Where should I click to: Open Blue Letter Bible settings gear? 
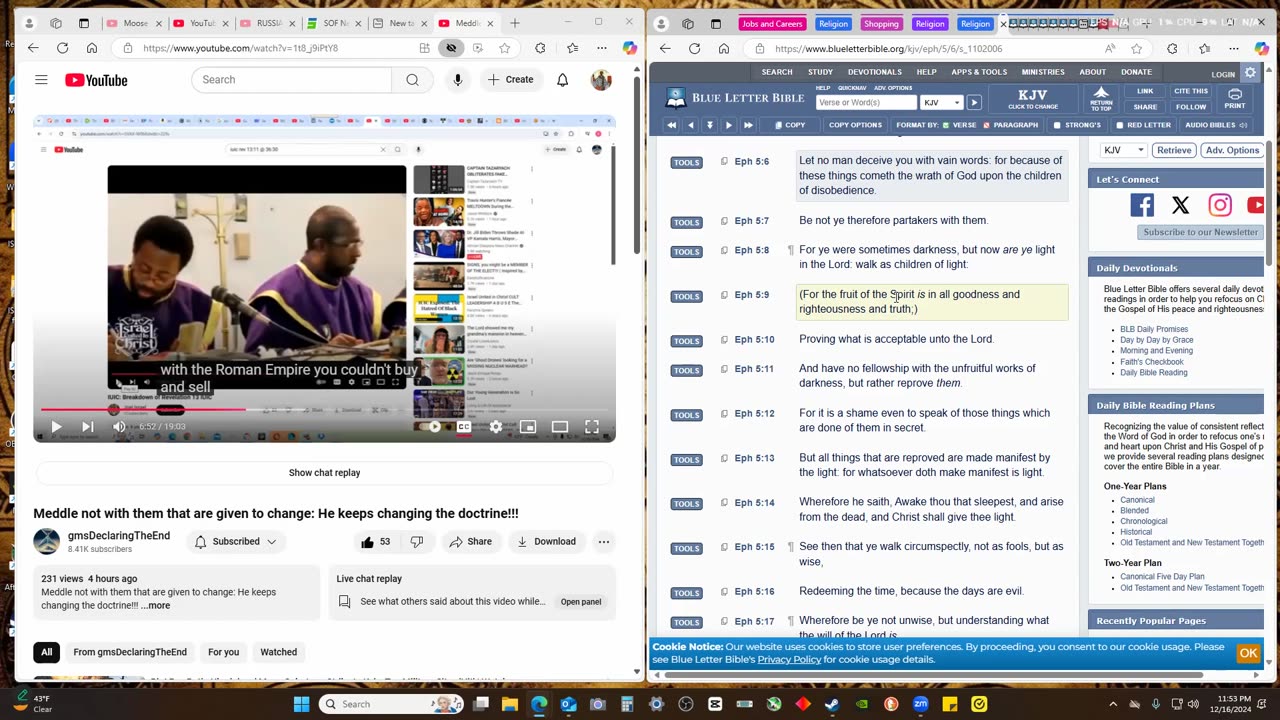[1250, 73]
